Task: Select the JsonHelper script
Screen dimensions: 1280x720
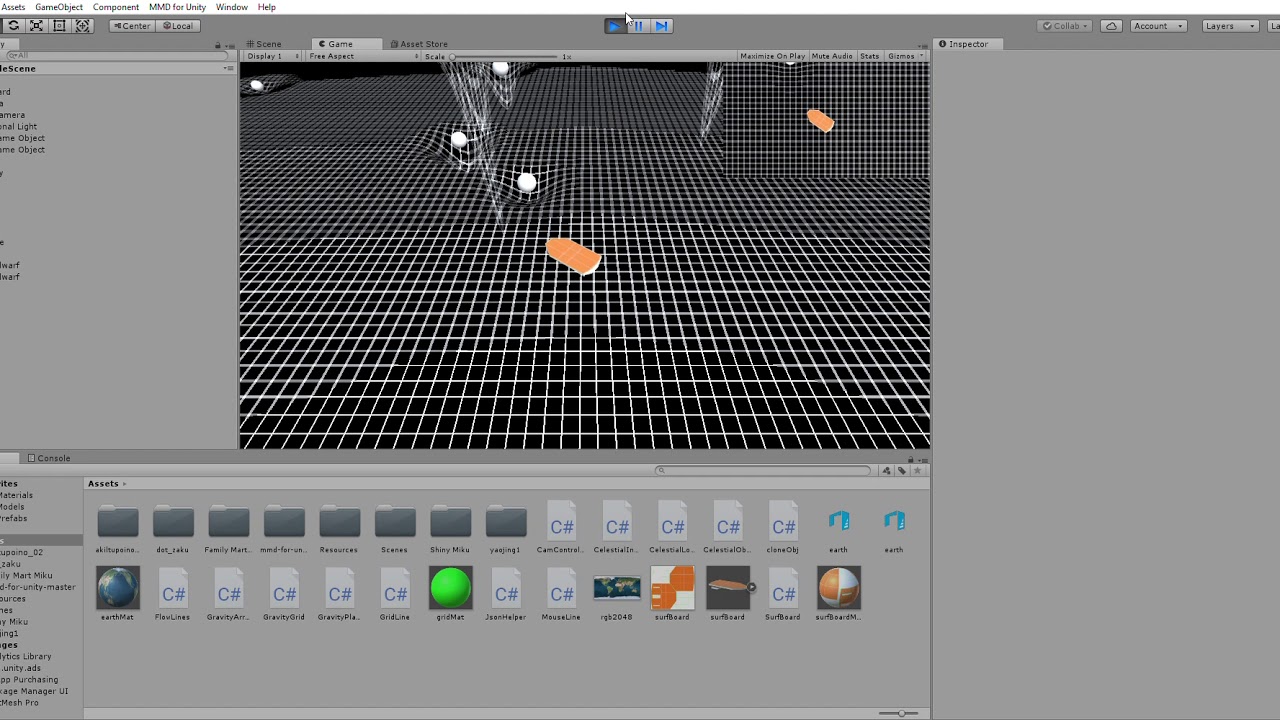Action: 505,594
